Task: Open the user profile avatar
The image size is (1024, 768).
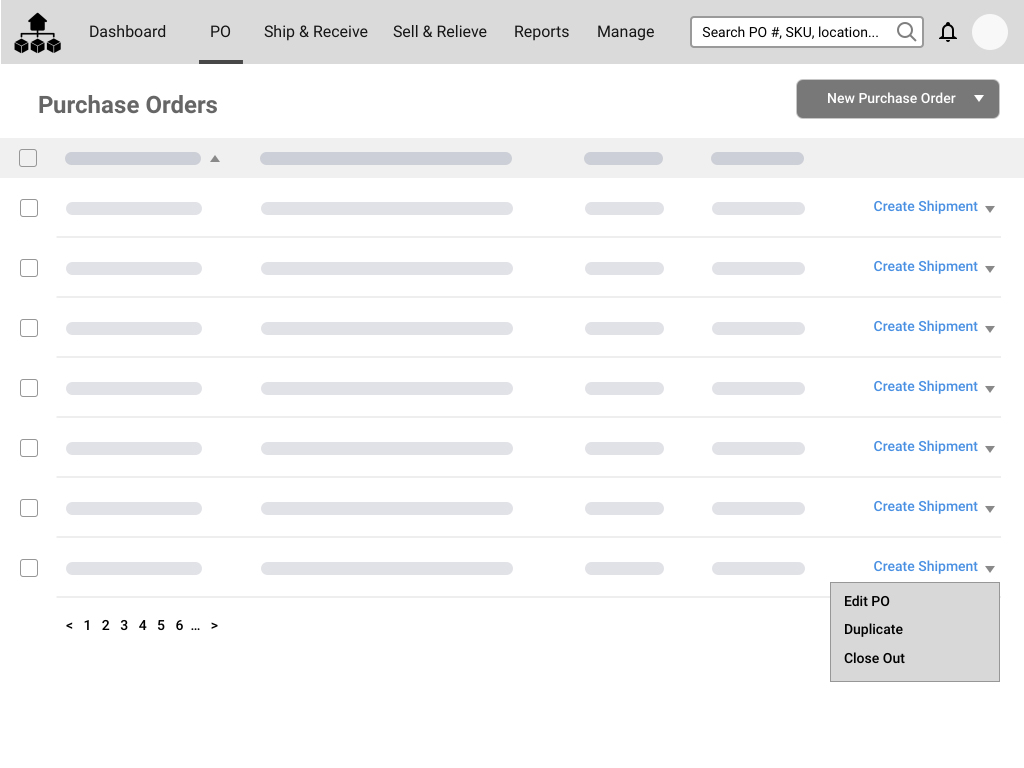Action: (989, 32)
